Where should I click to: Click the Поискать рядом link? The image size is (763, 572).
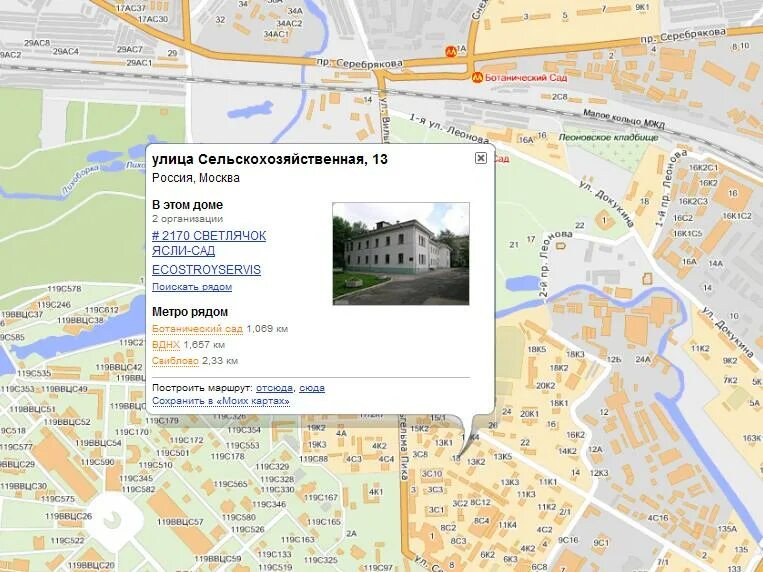[192, 287]
